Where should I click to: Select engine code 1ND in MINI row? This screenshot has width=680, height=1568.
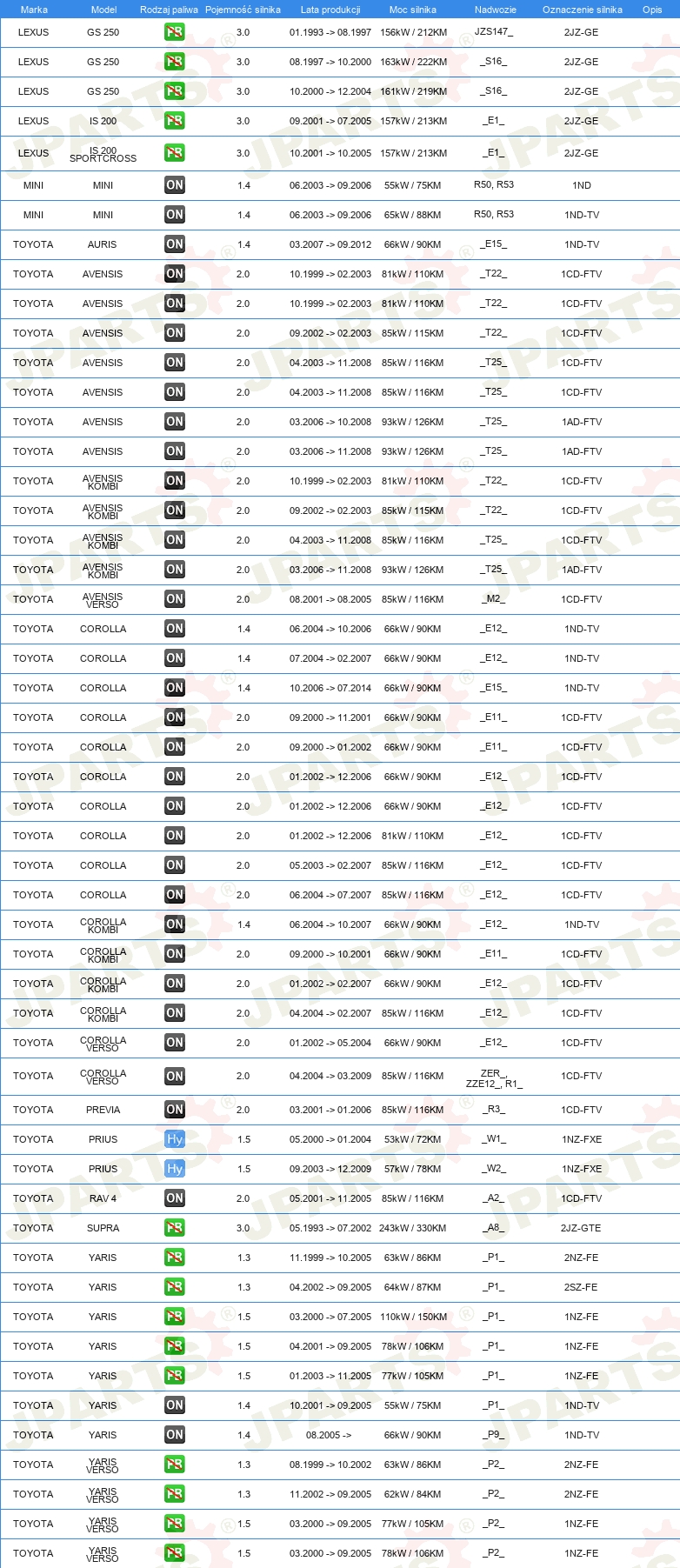(x=582, y=185)
